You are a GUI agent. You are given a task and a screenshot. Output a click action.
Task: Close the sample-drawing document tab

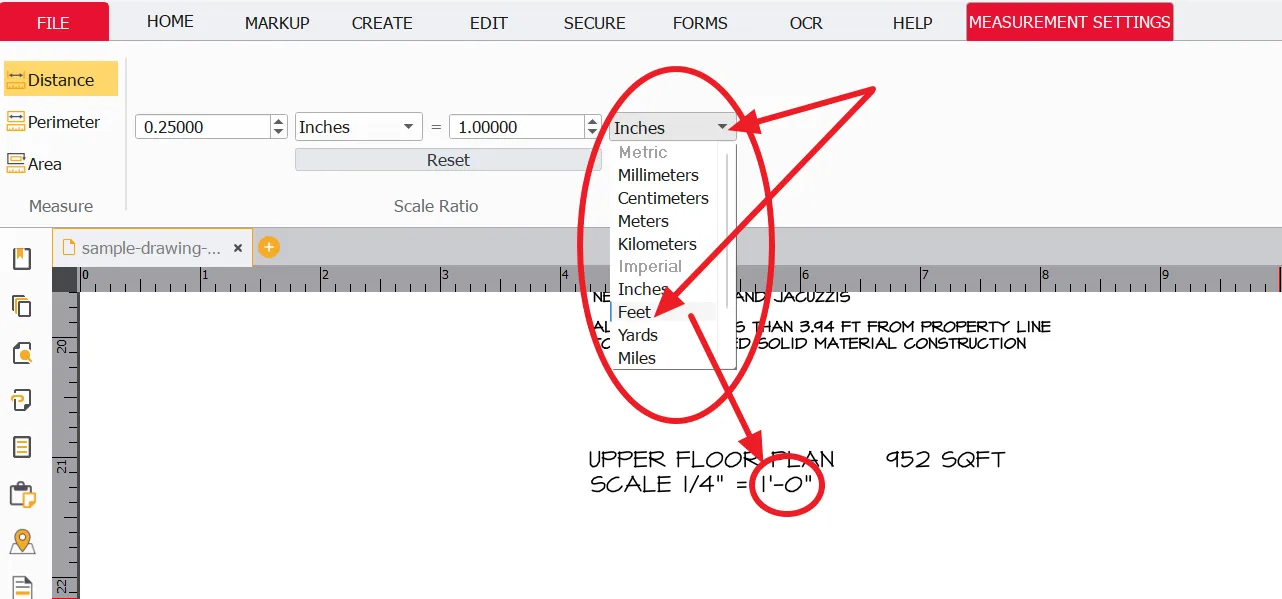coord(238,248)
